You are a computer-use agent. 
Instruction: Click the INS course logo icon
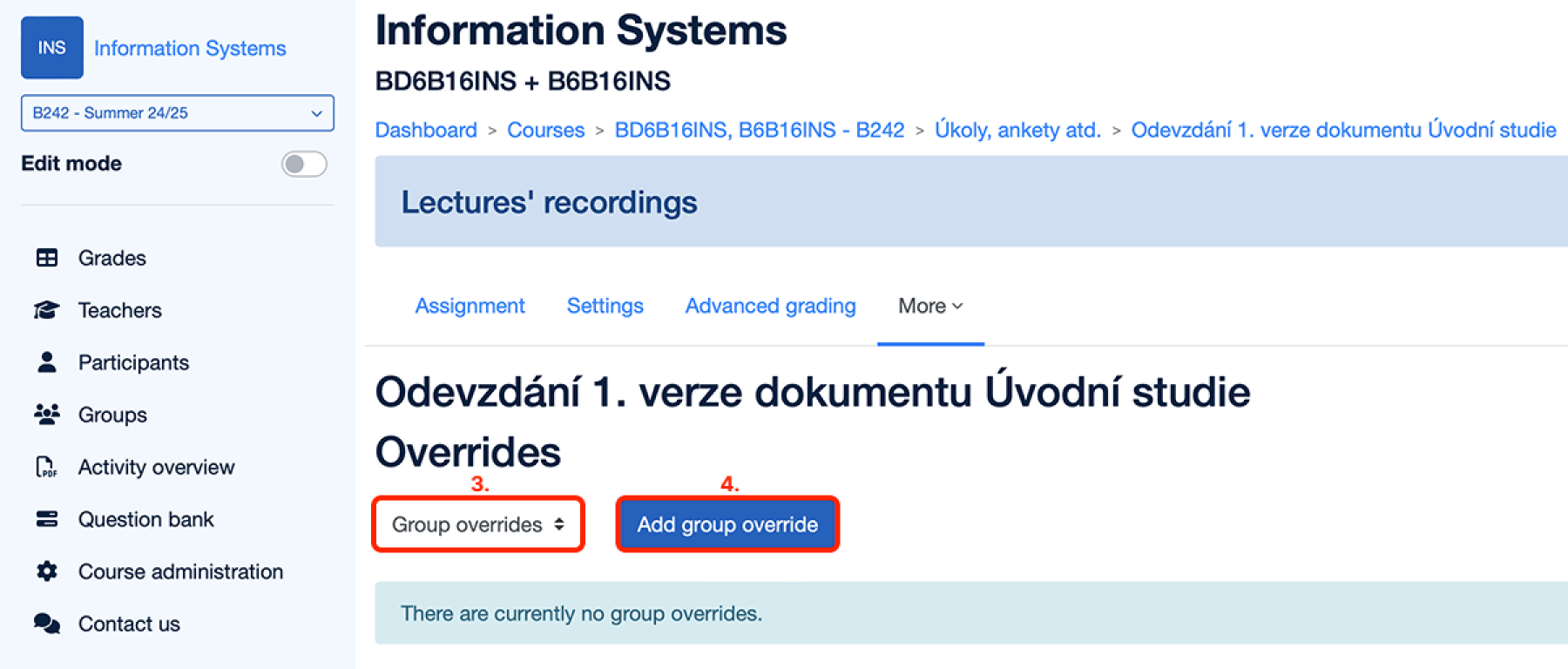coord(52,48)
